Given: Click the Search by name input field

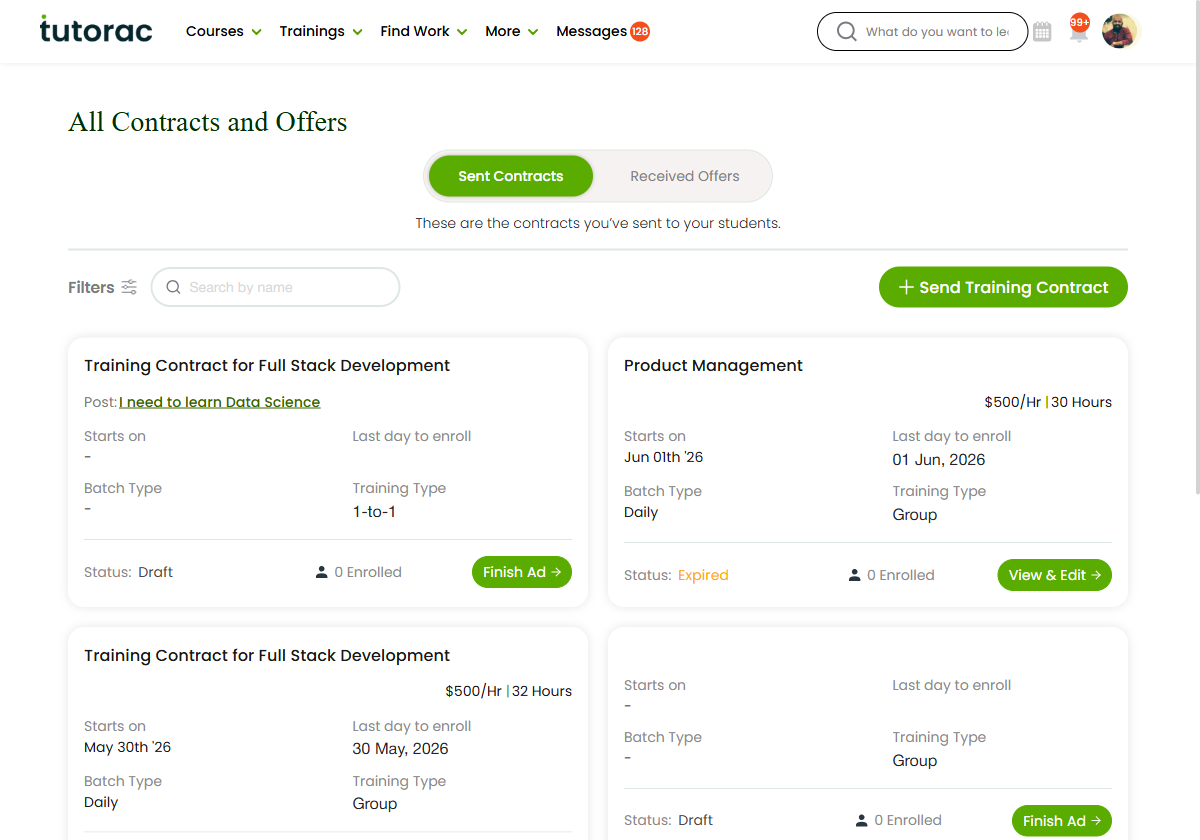Looking at the screenshot, I should tap(275, 287).
